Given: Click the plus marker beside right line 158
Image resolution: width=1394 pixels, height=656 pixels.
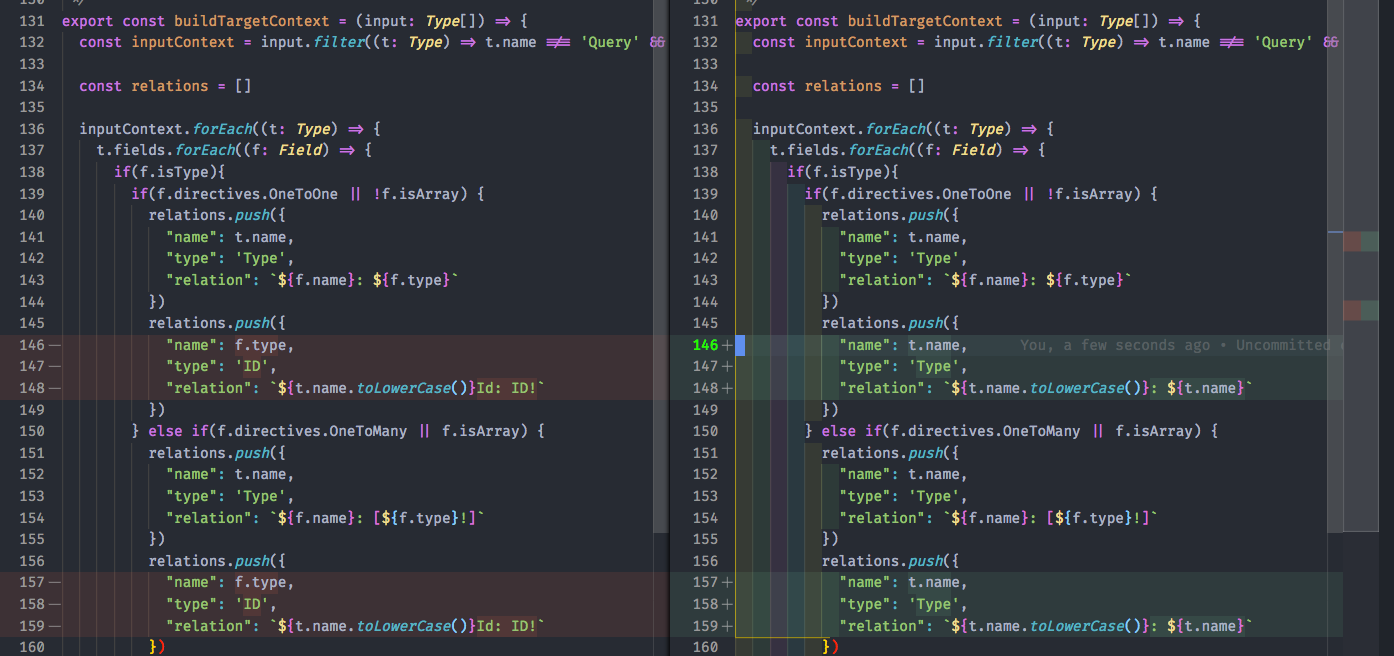Looking at the screenshot, I should (728, 604).
